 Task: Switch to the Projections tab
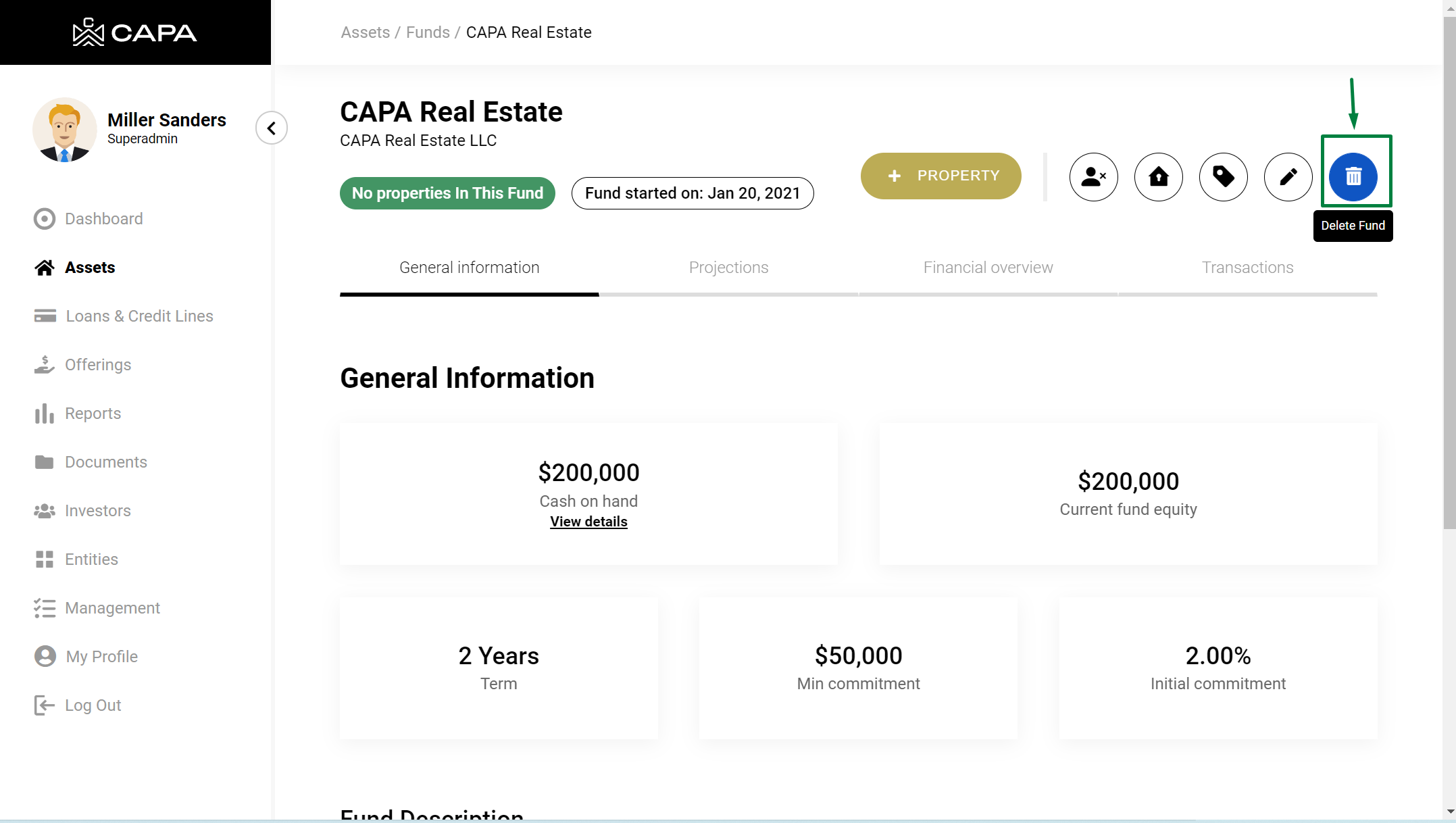(728, 268)
